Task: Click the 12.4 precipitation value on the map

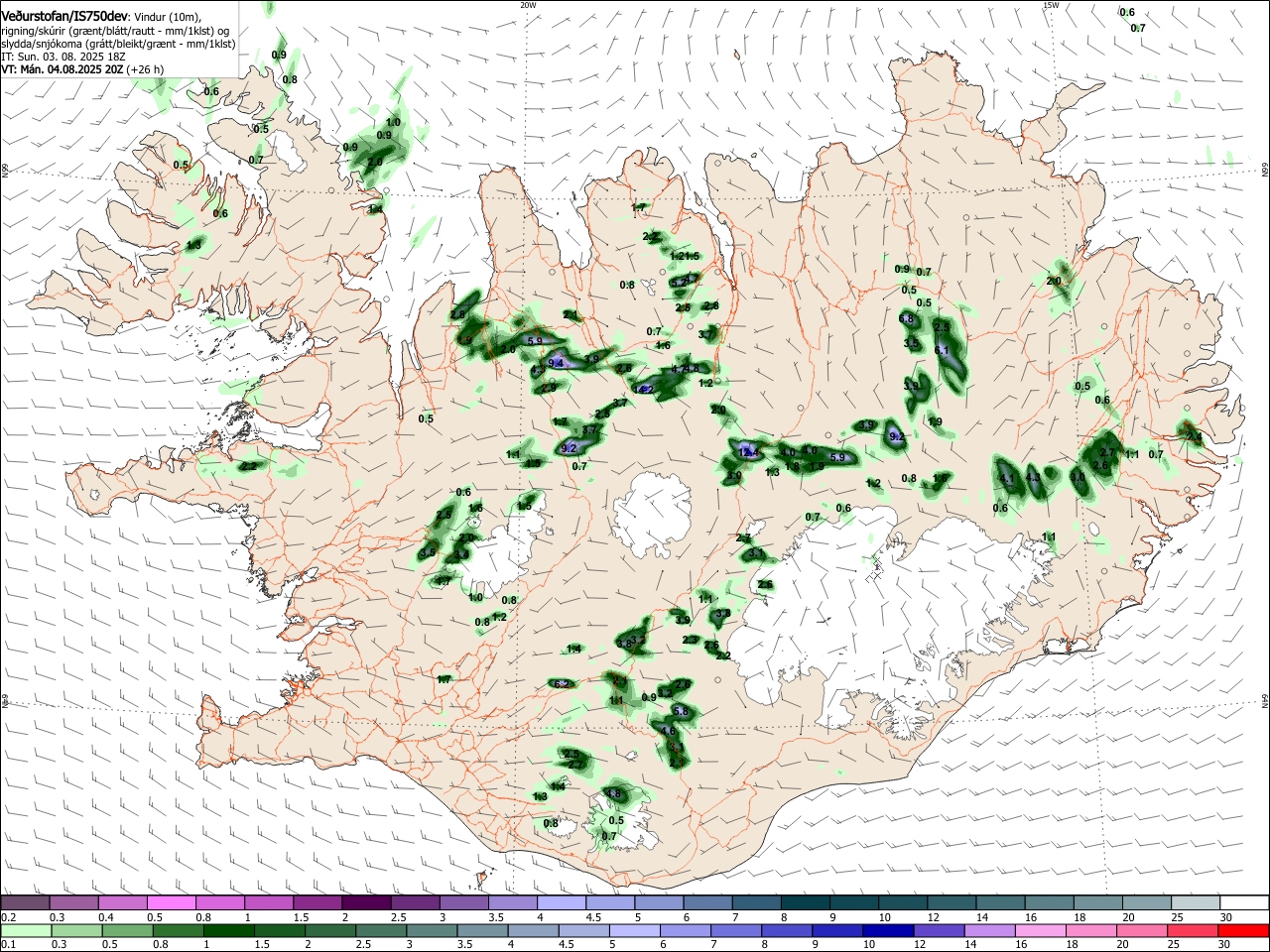Action: pos(749,452)
